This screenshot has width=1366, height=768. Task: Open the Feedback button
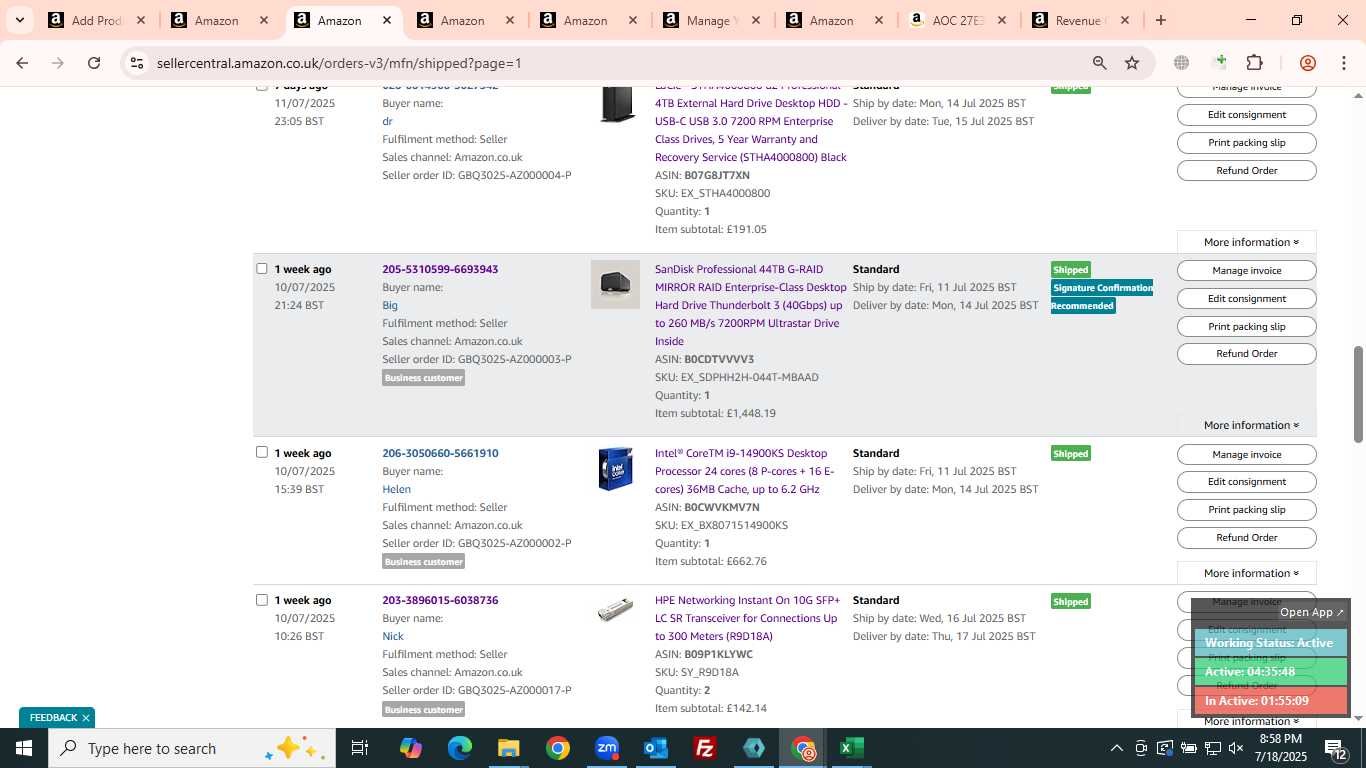point(53,718)
